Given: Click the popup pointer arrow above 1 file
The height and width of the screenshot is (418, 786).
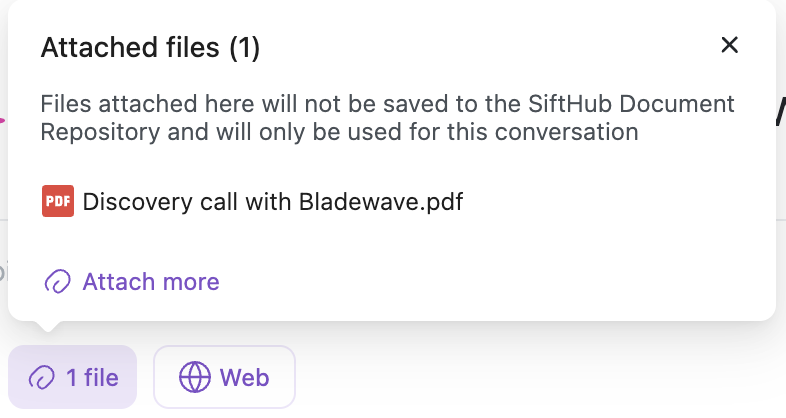Looking at the screenshot, I should click(x=48, y=328).
